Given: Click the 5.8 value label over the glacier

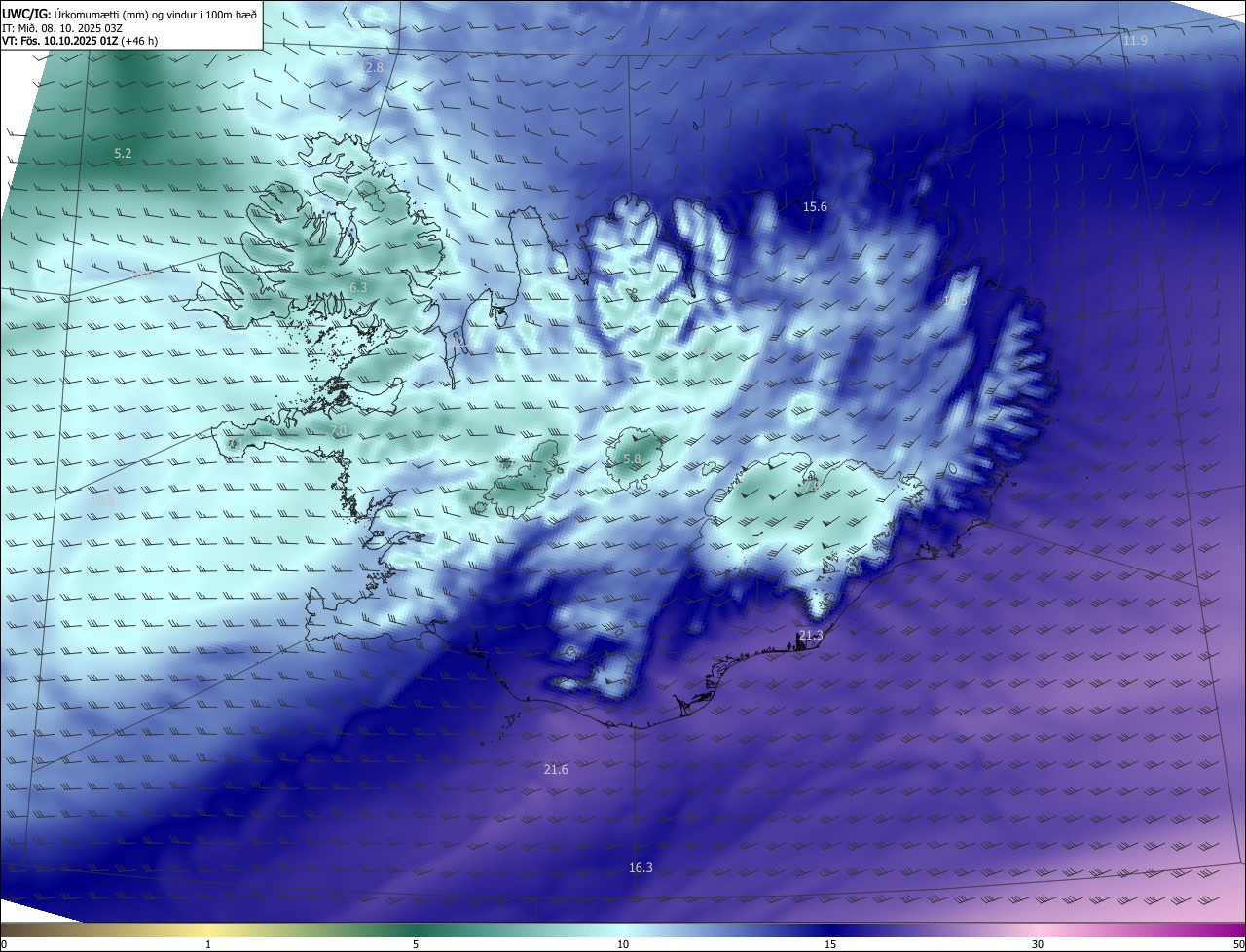Looking at the screenshot, I should pos(632,458).
